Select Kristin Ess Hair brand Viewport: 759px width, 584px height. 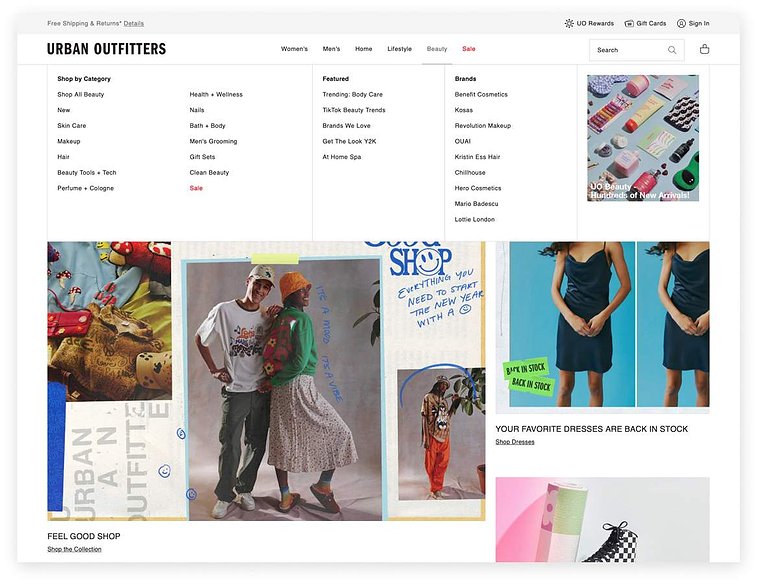pyautogui.click(x=477, y=157)
